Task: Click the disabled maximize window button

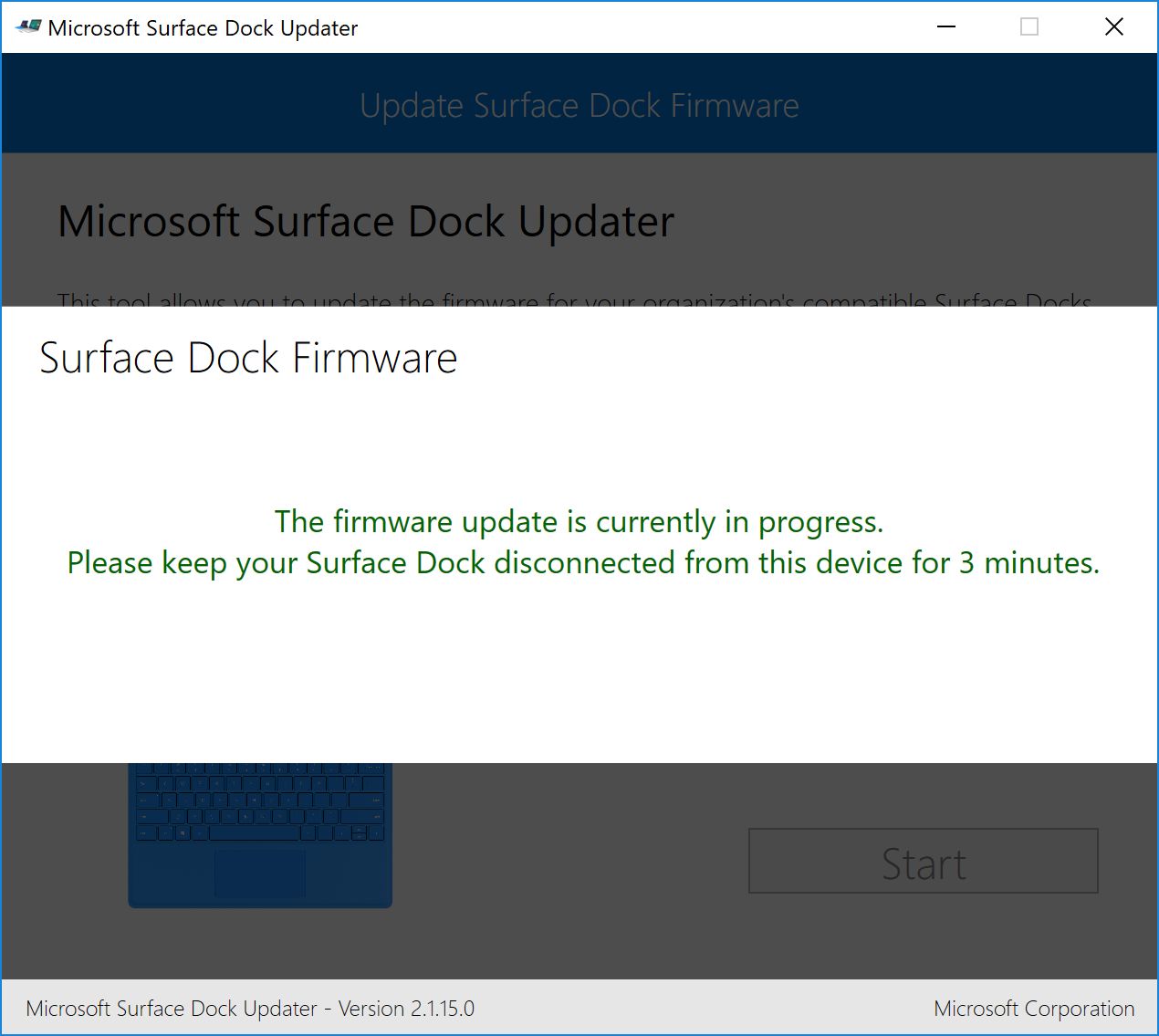Action: point(1029,27)
